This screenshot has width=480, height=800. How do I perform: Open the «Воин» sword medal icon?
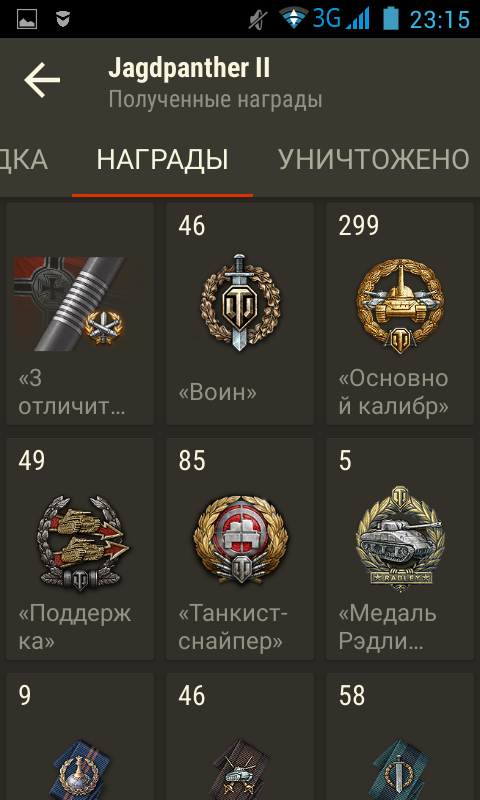[240, 302]
